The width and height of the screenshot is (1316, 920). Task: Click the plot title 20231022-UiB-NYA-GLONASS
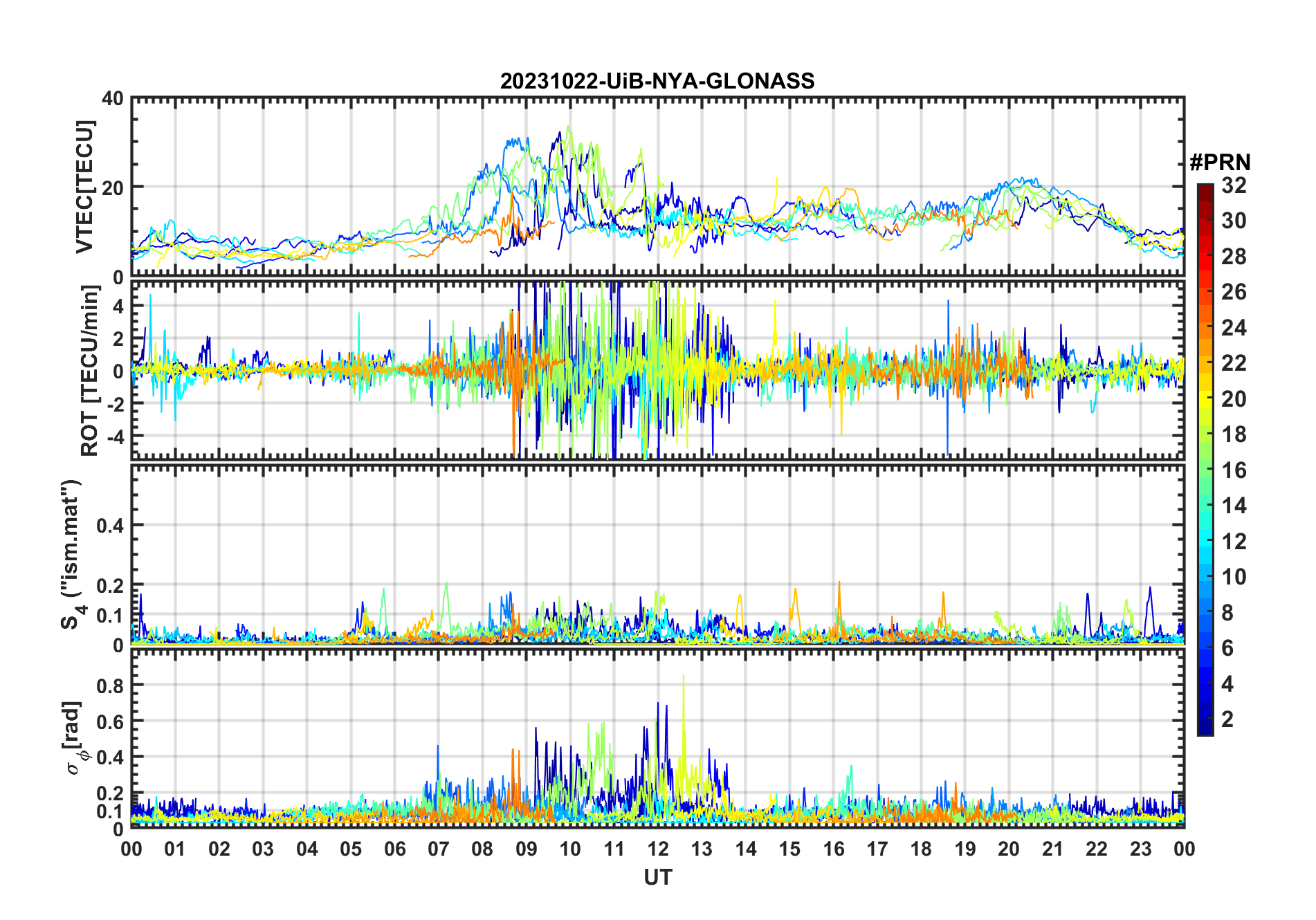point(657,82)
